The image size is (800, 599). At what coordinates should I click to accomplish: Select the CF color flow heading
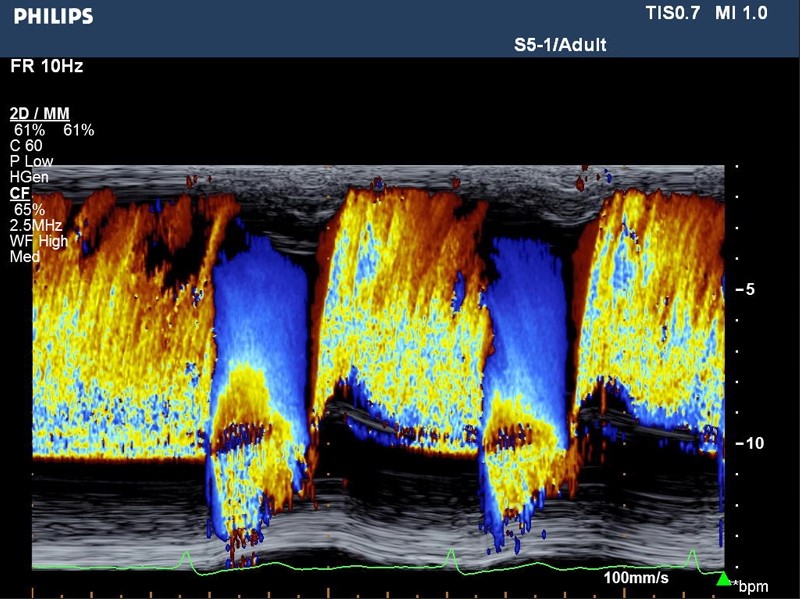pyautogui.click(x=19, y=193)
